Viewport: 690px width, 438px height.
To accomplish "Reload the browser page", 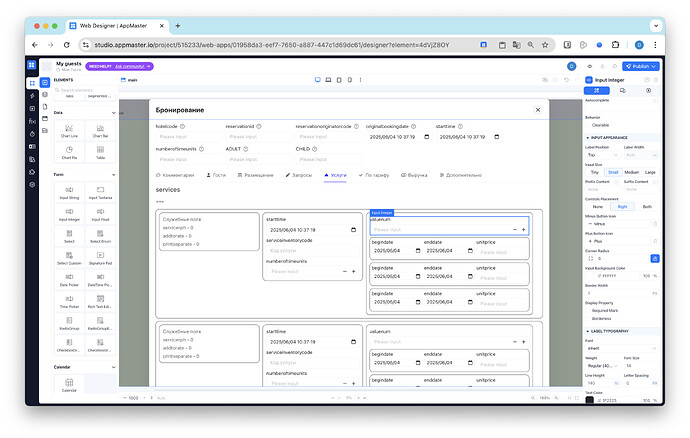I will [x=66, y=45].
